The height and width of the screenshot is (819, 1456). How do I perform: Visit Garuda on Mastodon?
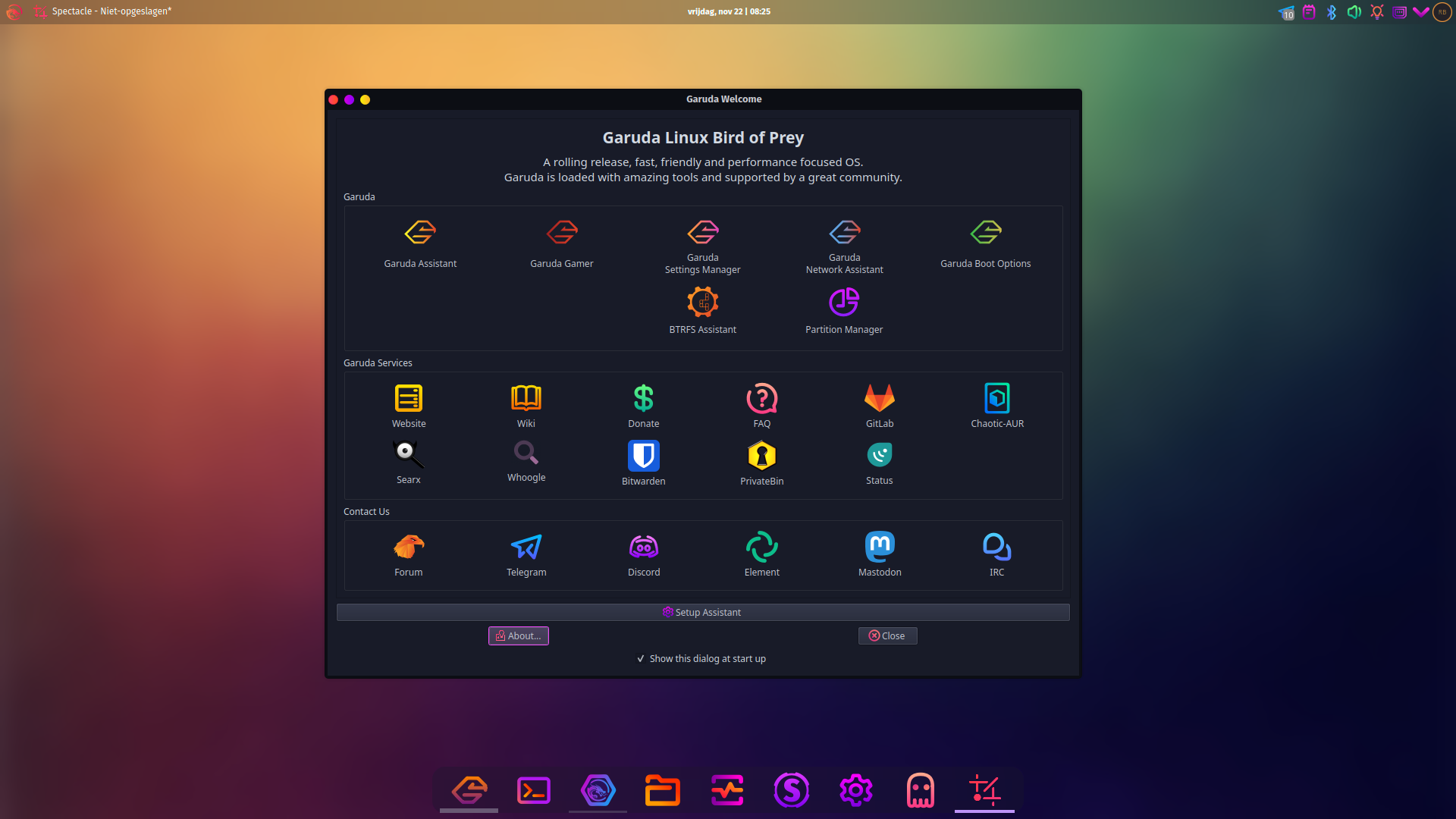point(880,555)
